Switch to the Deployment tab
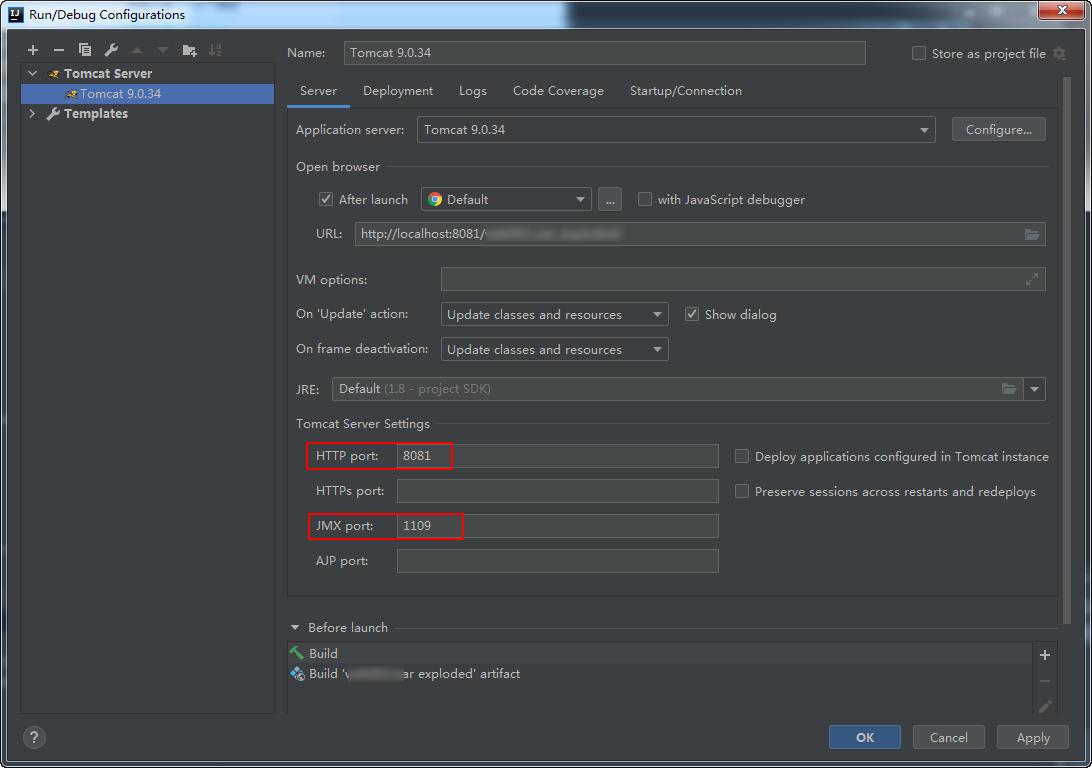Viewport: 1092px width, 768px height. pos(398,91)
